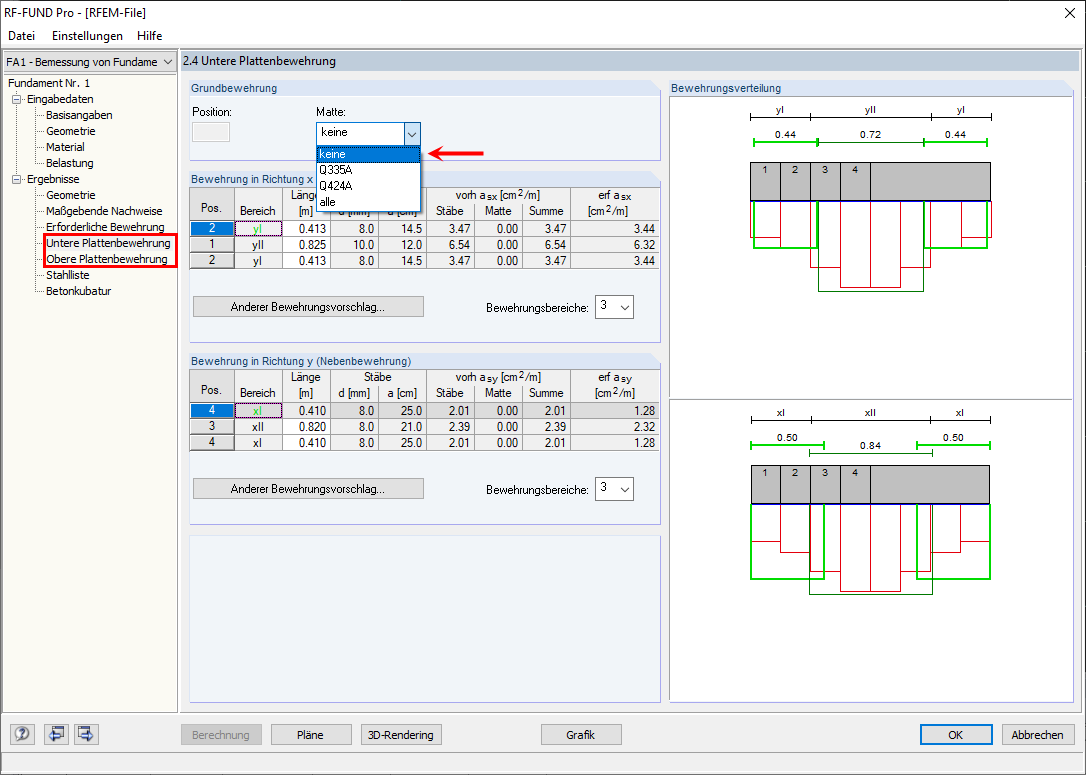
Task: Confirm with the OK button
Action: pos(956,735)
